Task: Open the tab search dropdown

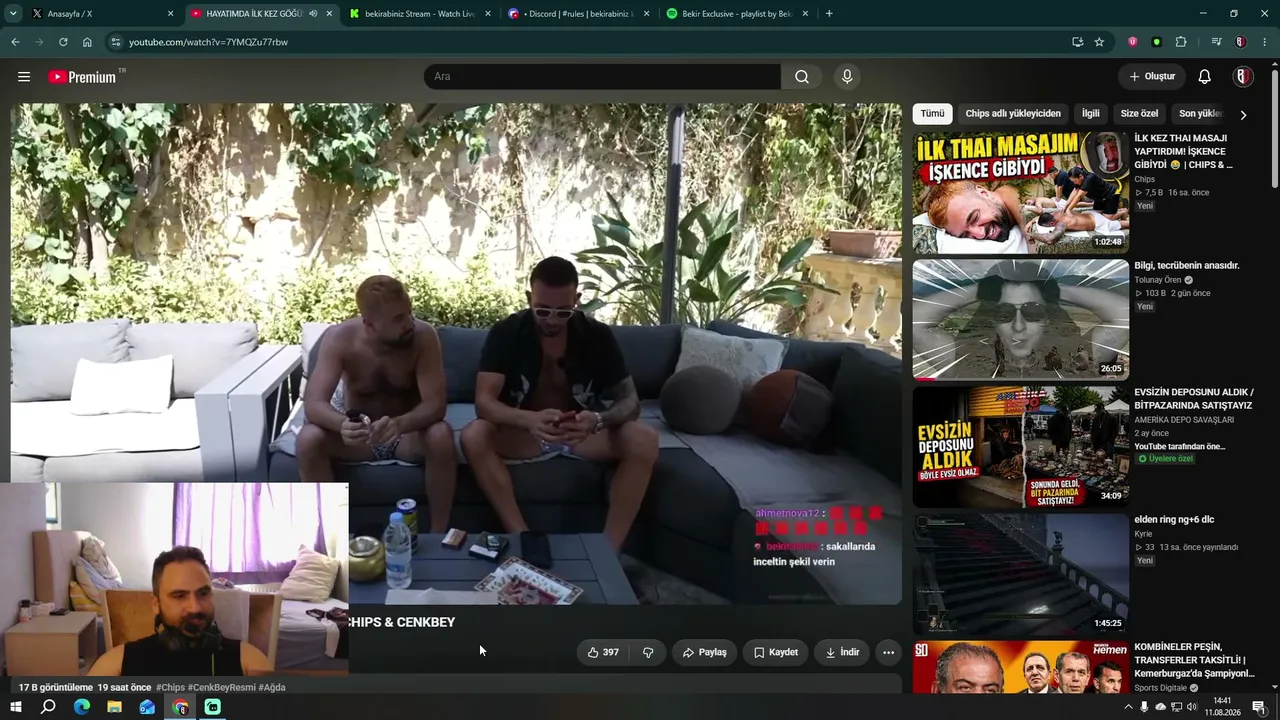Action: pos(13,14)
